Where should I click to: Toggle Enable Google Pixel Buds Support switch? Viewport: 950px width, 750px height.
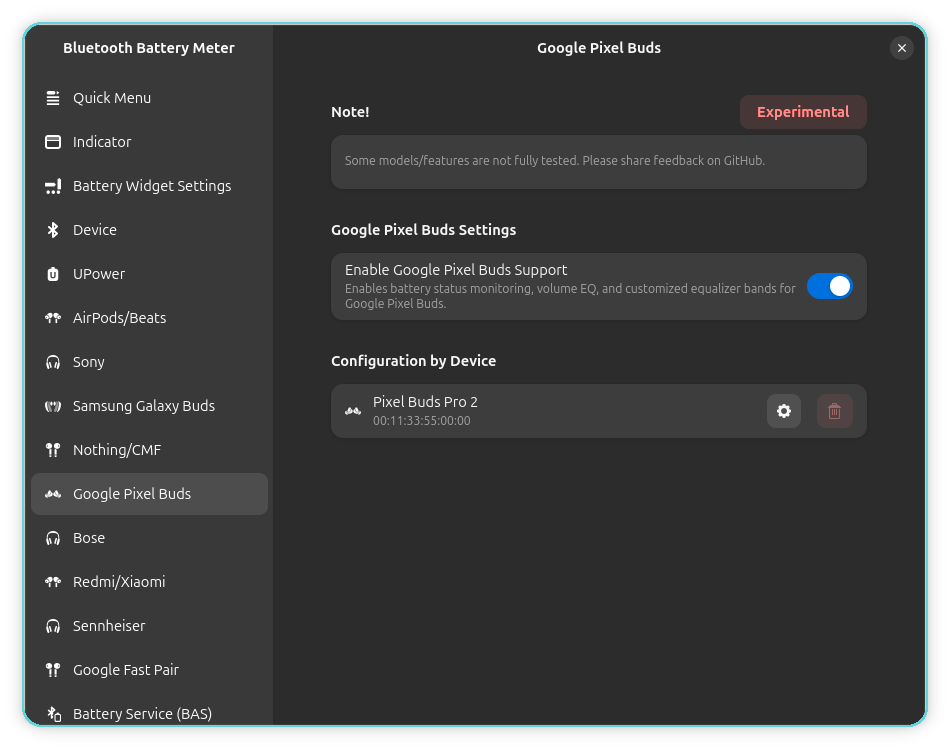829,287
